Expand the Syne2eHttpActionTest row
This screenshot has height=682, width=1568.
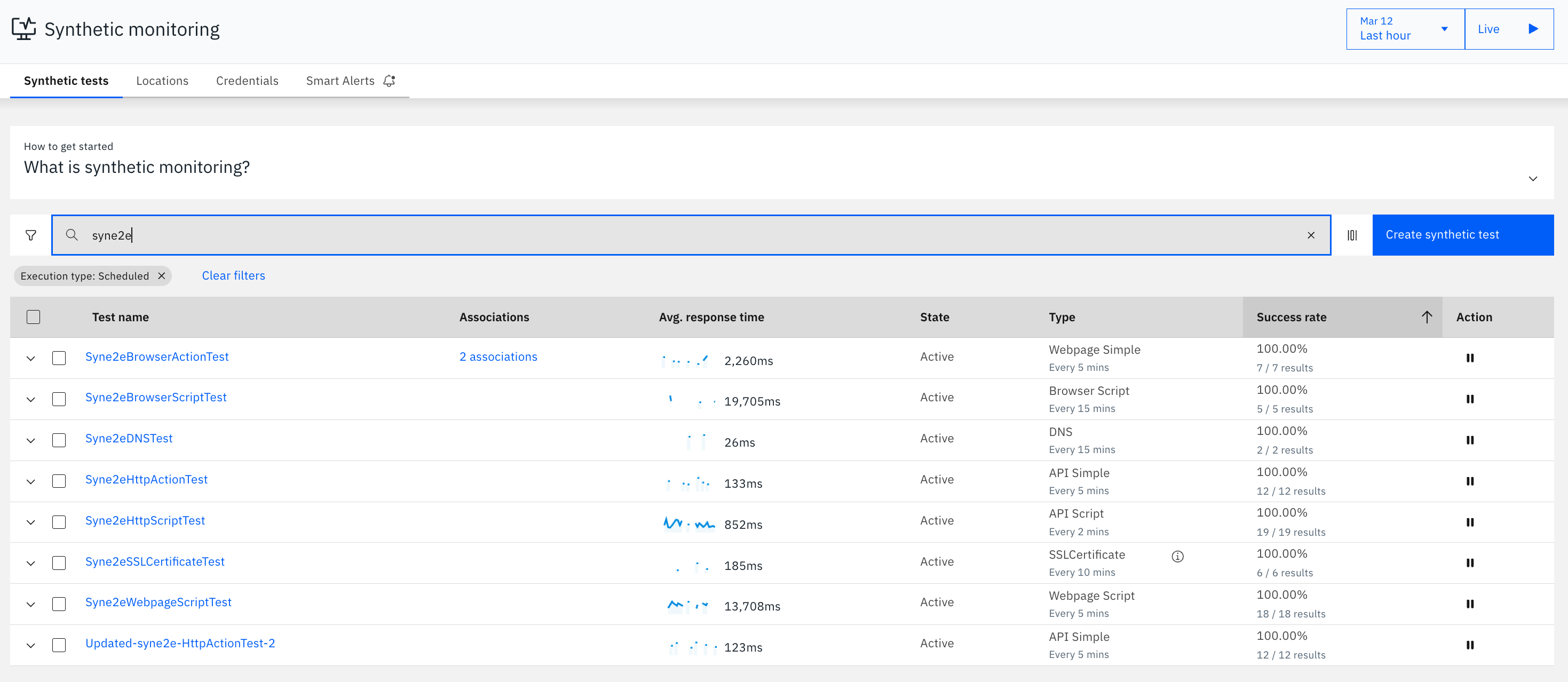[31, 482]
